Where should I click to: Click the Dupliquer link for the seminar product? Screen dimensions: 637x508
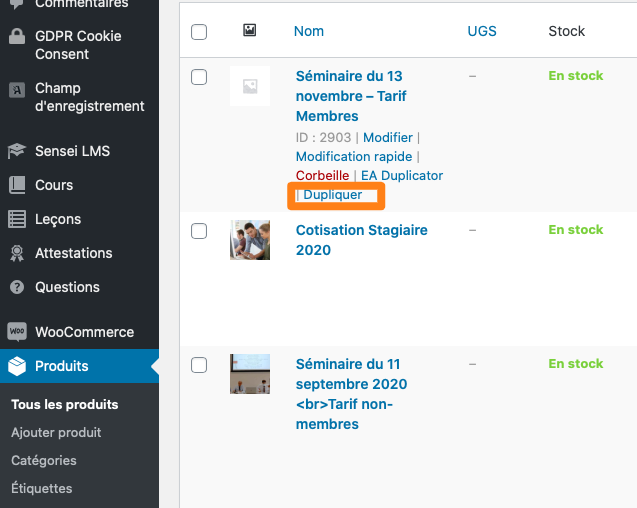click(x=332, y=195)
